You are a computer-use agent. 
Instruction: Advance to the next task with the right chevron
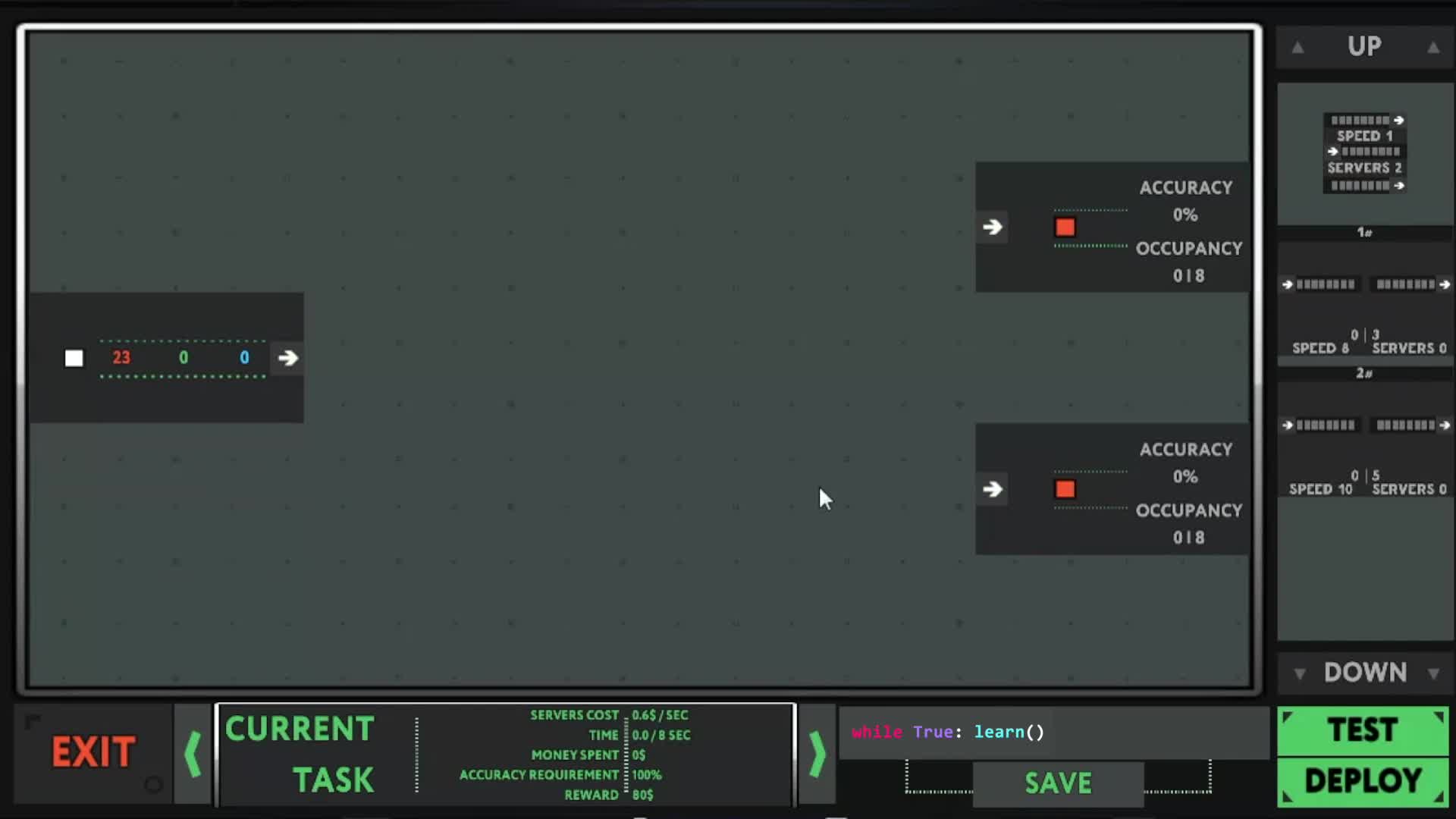(817, 753)
